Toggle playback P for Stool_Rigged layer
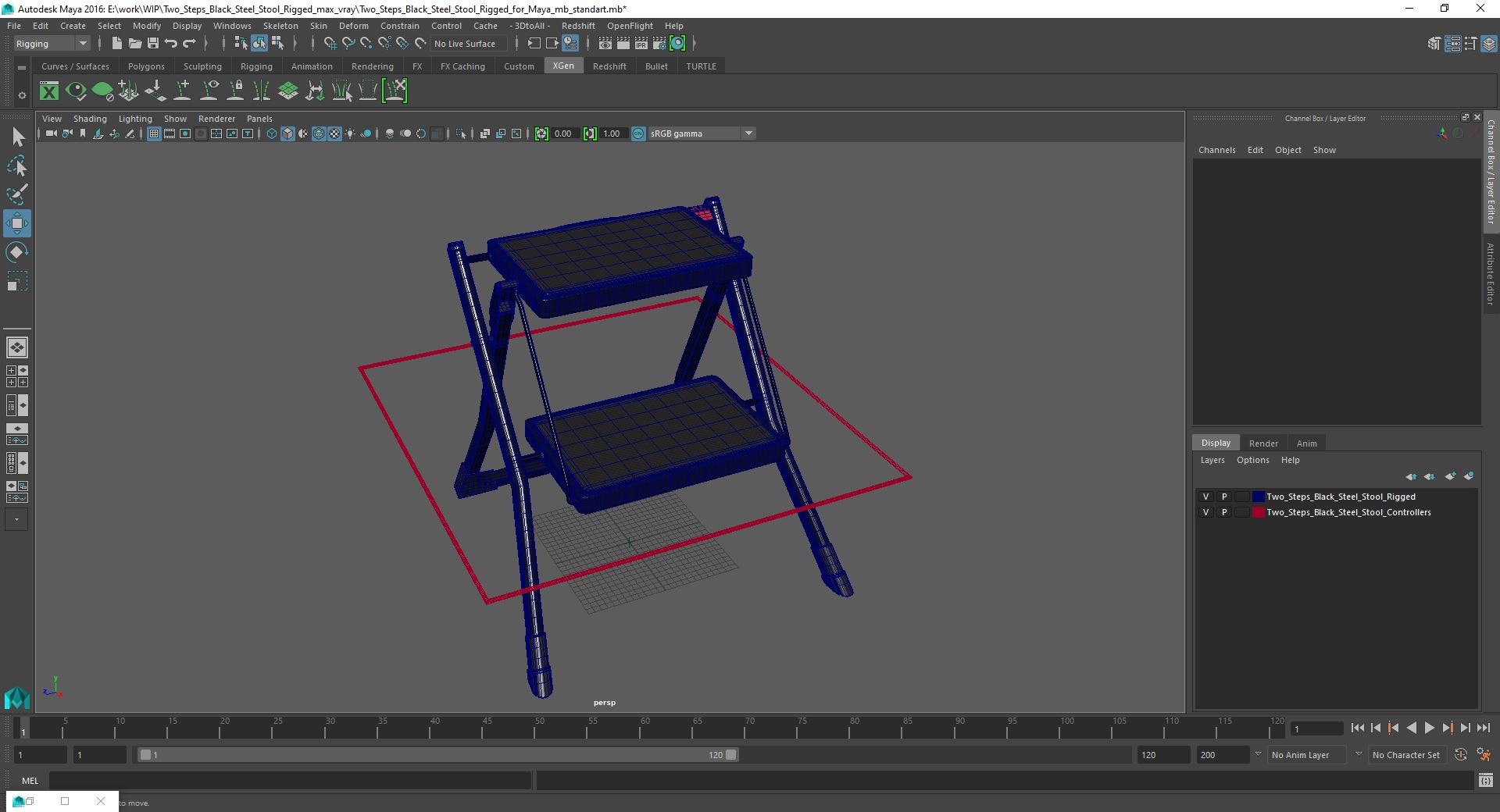 point(1224,497)
